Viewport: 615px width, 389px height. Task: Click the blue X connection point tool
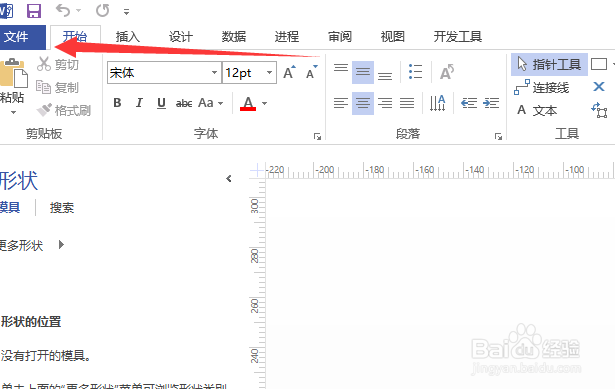tap(599, 86)
